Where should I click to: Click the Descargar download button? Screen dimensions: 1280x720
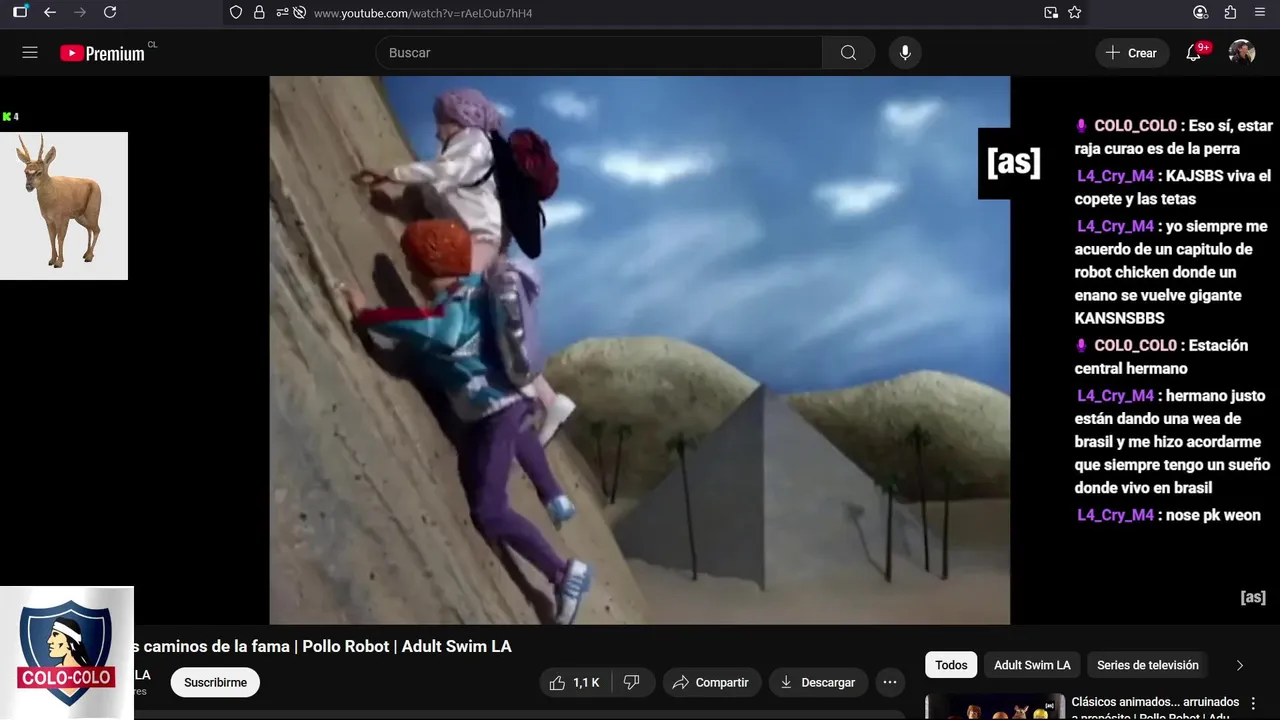pos(818,682)
